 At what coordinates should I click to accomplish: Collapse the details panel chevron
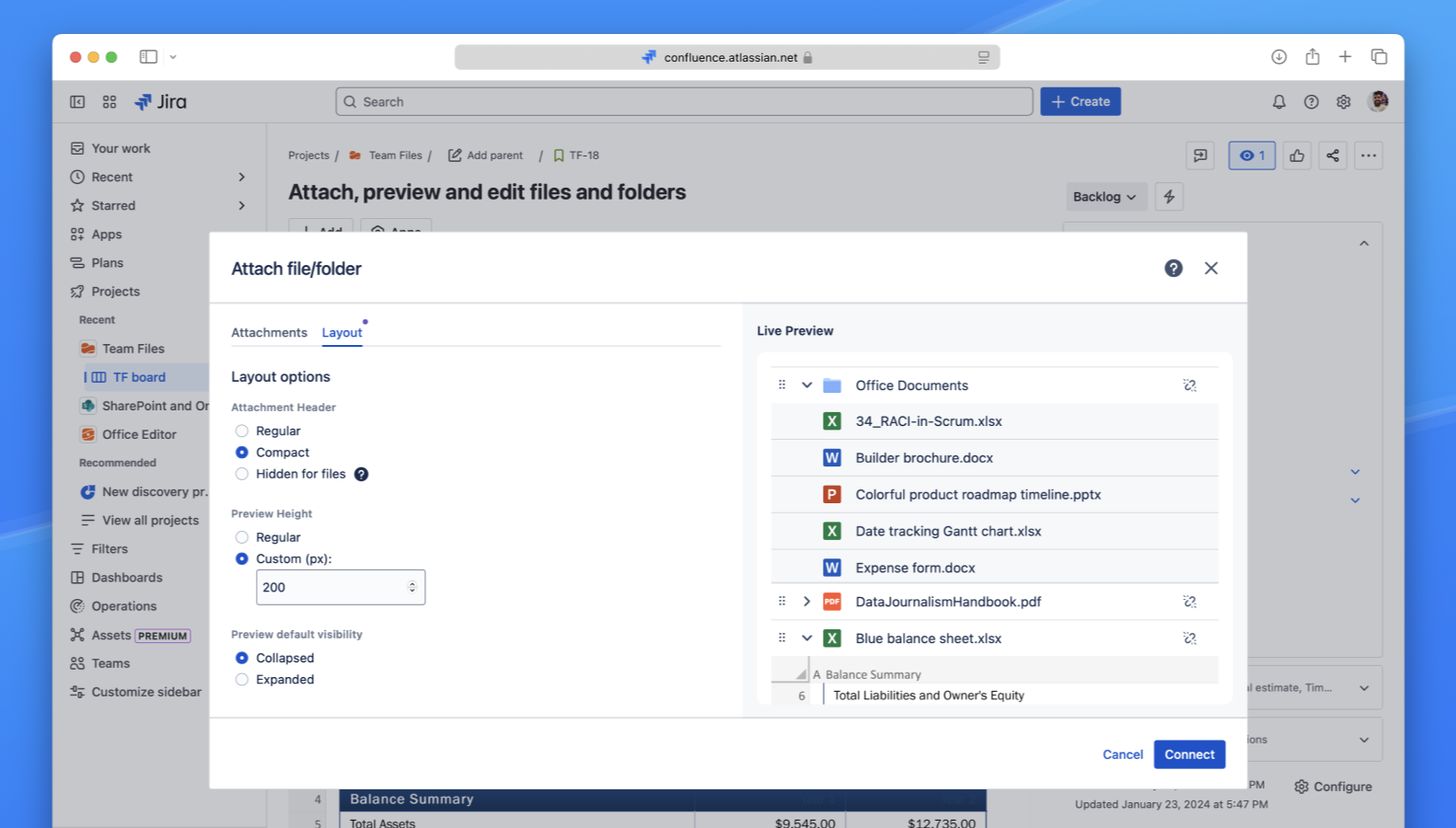click(1364, 244)
